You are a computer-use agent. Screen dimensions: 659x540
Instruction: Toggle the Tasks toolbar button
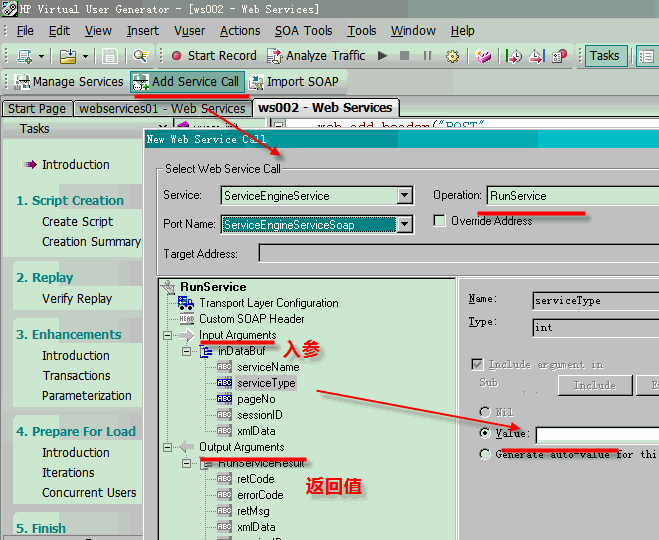(x=604, y=56)
